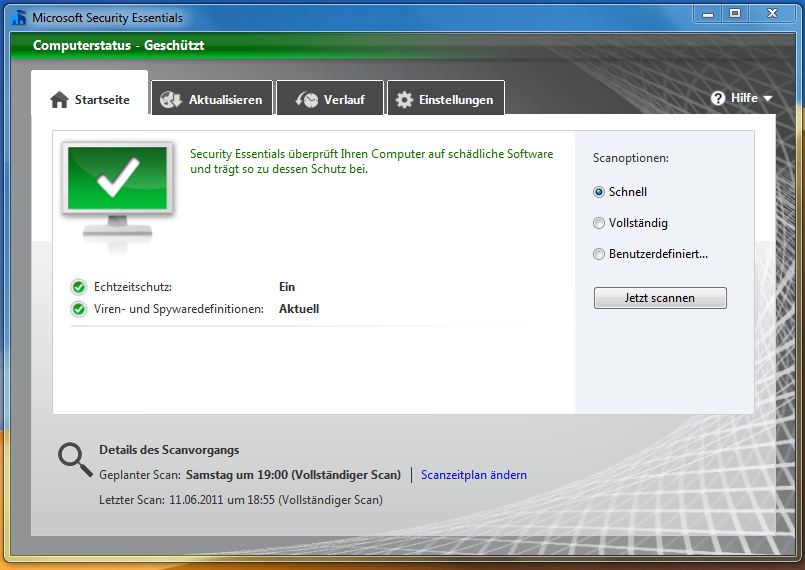Image resolution: width=805 pixels, height=570 pixels.
Task: Click the green check beside Viren- und Spywaredefinitionen
Action: pos(79,309)
